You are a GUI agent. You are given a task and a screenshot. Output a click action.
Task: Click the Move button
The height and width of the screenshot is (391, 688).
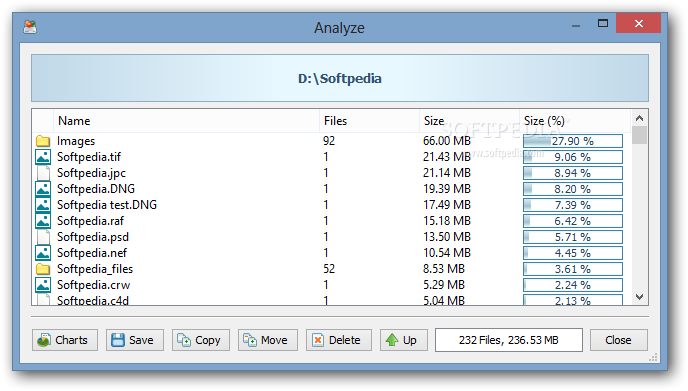coord(268,340)
